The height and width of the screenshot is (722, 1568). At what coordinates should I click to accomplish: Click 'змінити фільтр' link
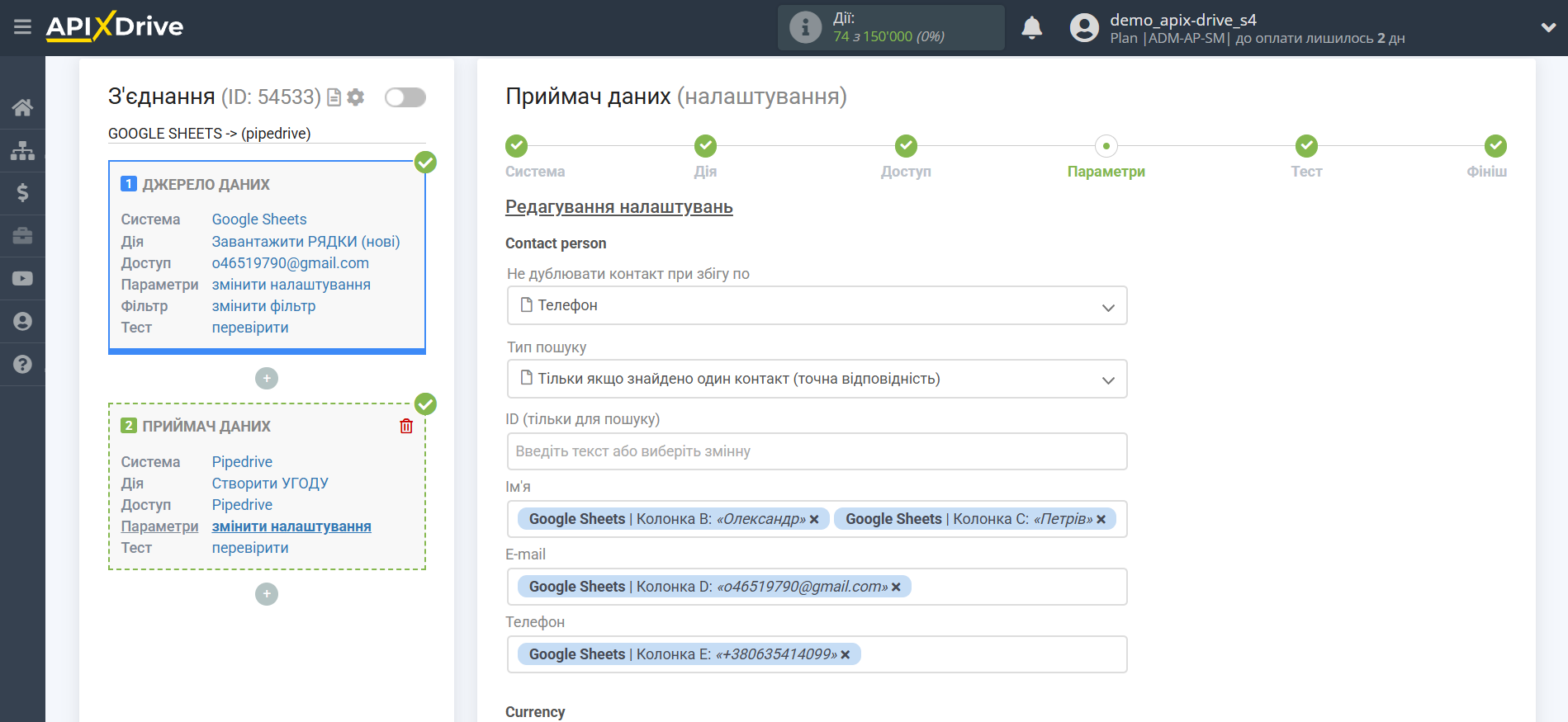click(x=263, y=306)
